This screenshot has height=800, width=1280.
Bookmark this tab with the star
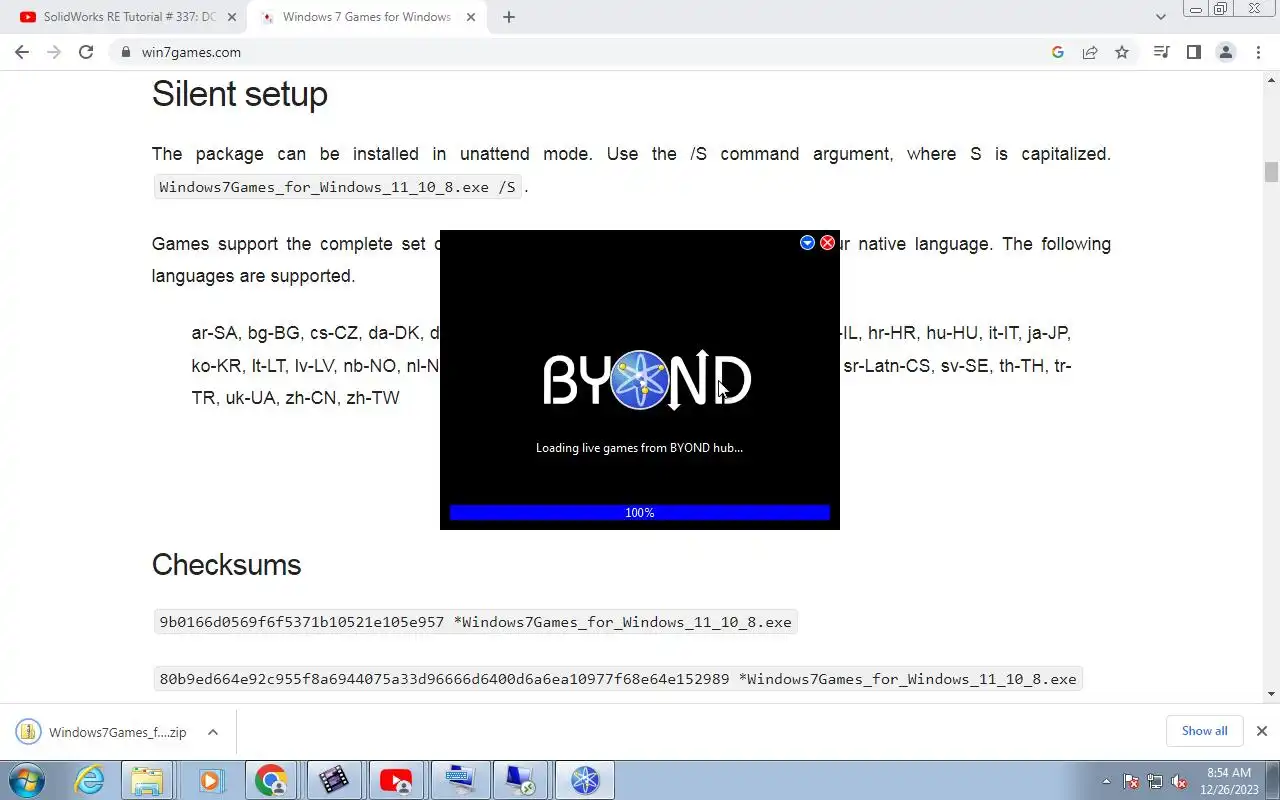click(1122, 52)
